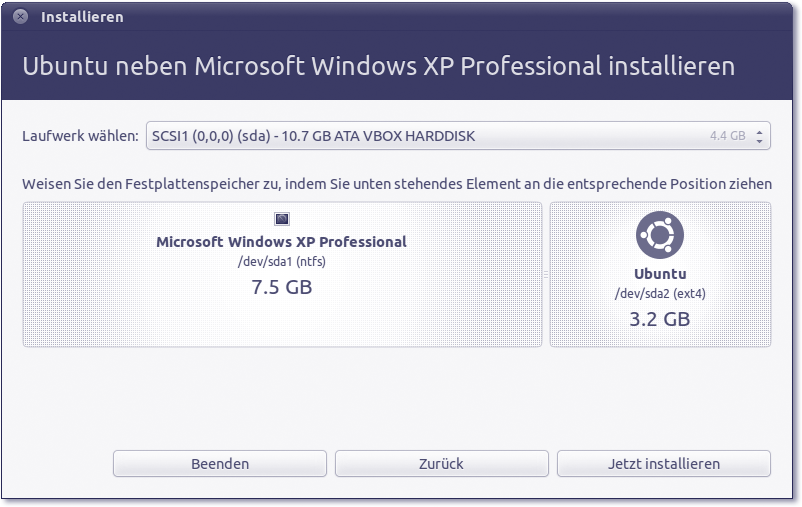Click the 4.4 GB label in drive selector
Image resolution: width=802 pixels, height=507 pixels.
point(727,136)
